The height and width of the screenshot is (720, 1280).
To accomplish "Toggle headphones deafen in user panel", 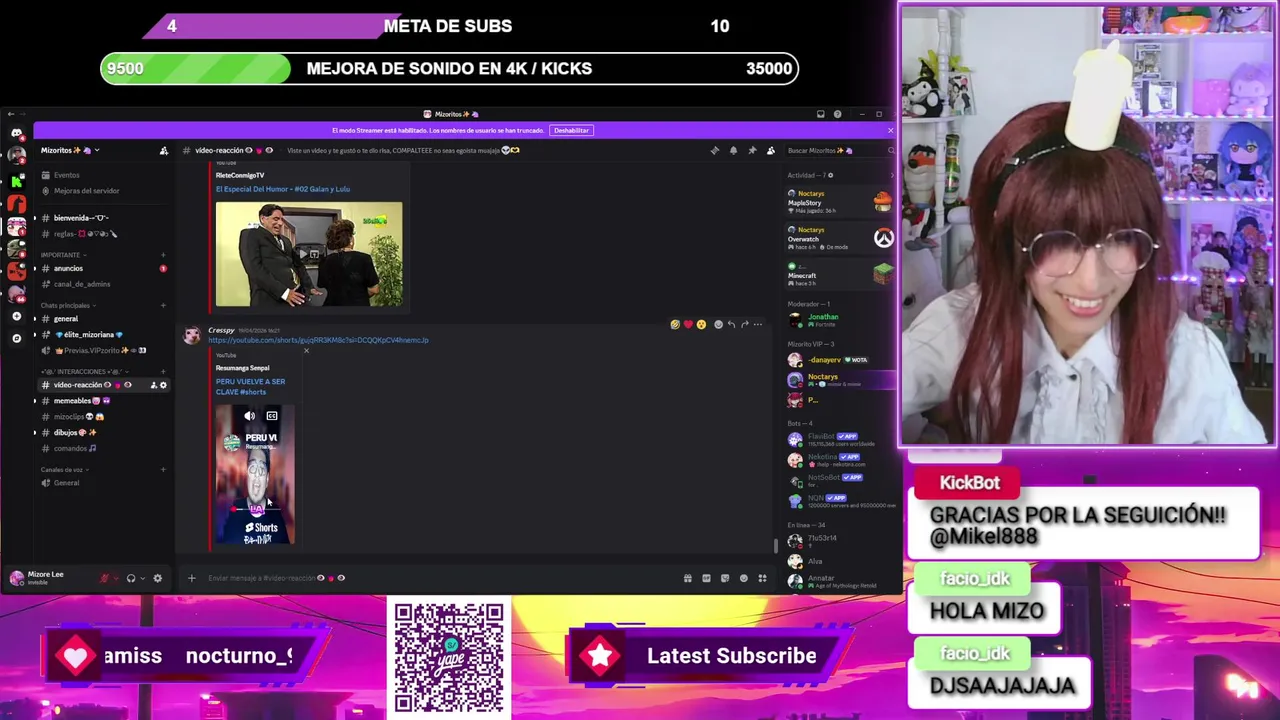I will 131,578.
